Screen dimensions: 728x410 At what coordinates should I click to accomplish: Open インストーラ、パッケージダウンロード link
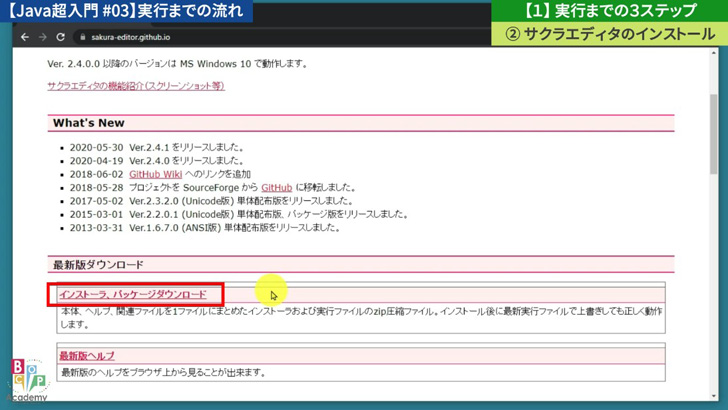(x=133, y=294)
